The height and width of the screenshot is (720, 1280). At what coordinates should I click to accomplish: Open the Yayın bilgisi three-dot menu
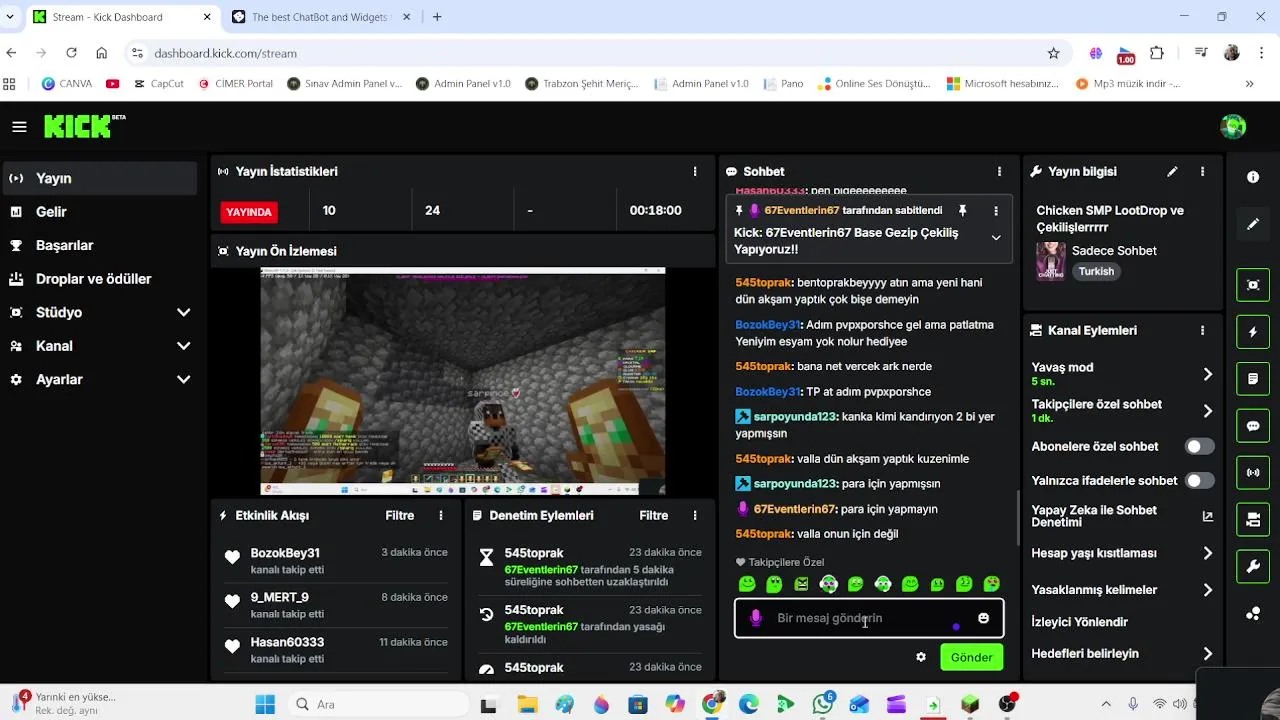(x=1202, y=172)
